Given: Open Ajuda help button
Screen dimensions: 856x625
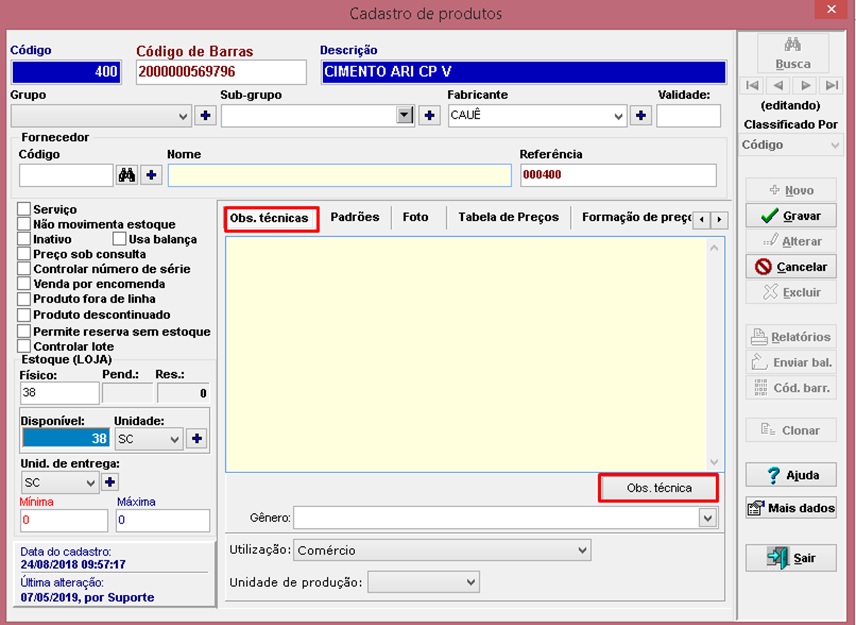Looking at the screenshot, I should (x=791, y=475).
